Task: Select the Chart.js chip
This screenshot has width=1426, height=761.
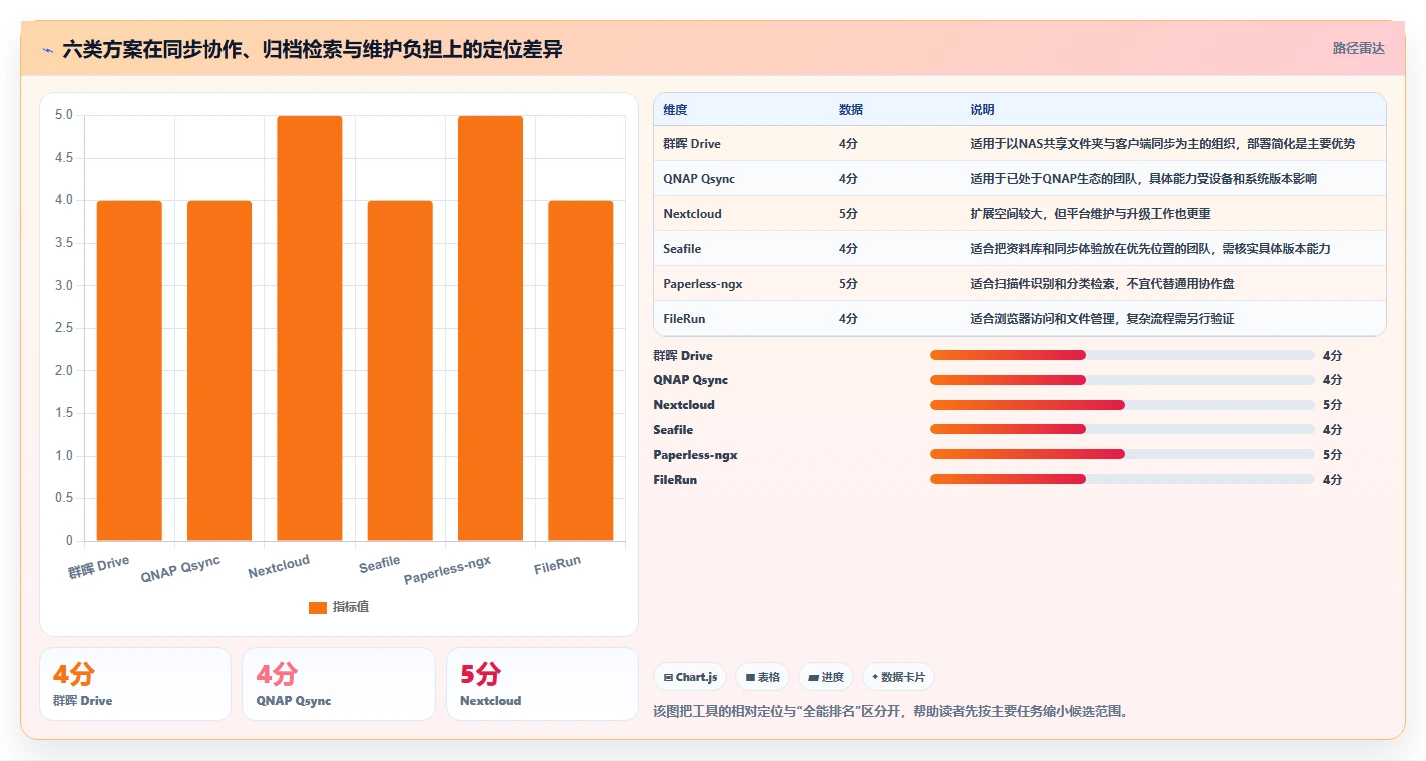Action: click(691, 677)
